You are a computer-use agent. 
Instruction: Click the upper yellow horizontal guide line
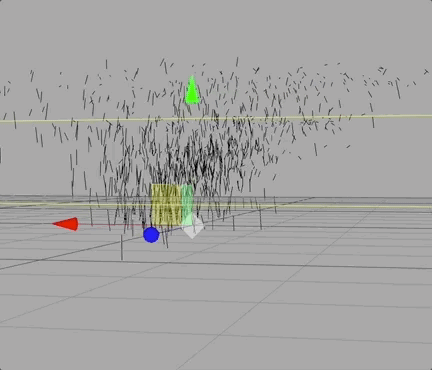pyautogui.click(x=216, y=118)
